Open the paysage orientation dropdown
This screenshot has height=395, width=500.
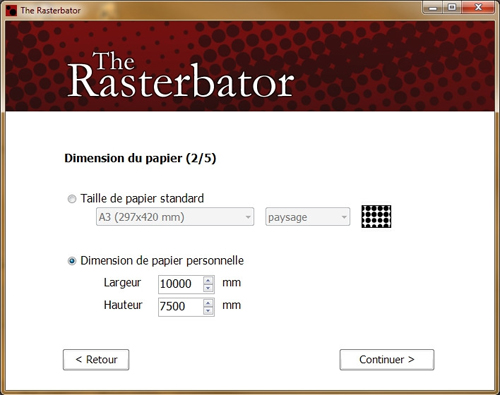click(x=308, y=217)
